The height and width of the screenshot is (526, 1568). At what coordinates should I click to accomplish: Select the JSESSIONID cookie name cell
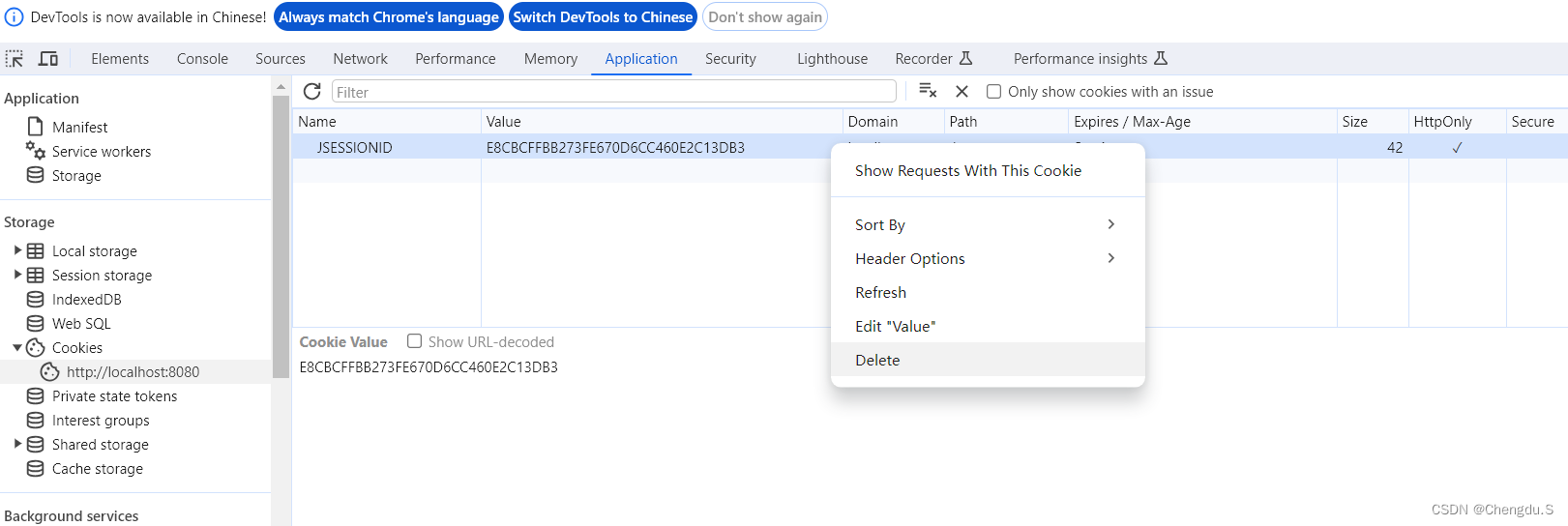[387, 147]
